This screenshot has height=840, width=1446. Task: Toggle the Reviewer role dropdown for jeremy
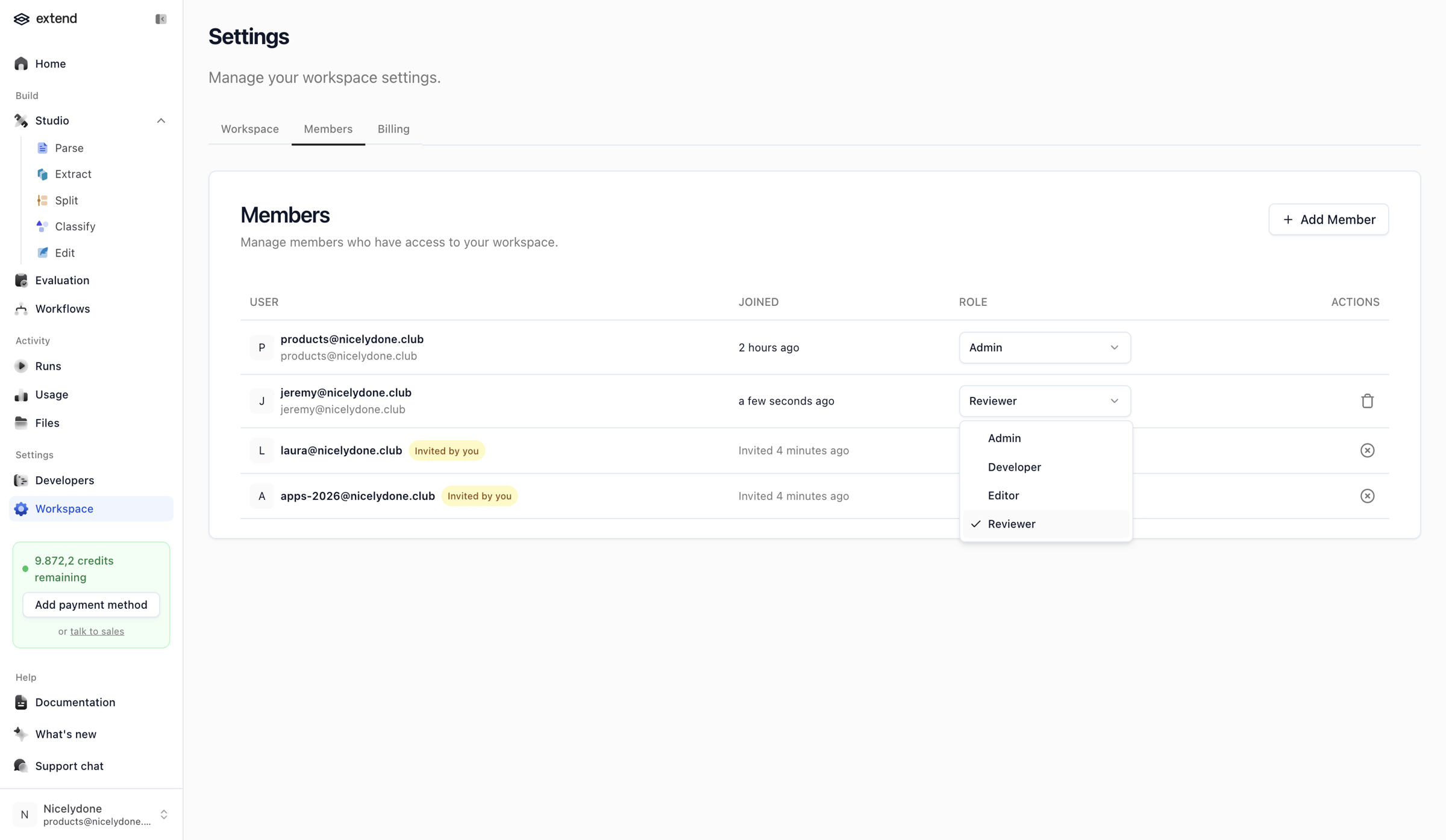pyautogui.click(x=1044, y=401)
